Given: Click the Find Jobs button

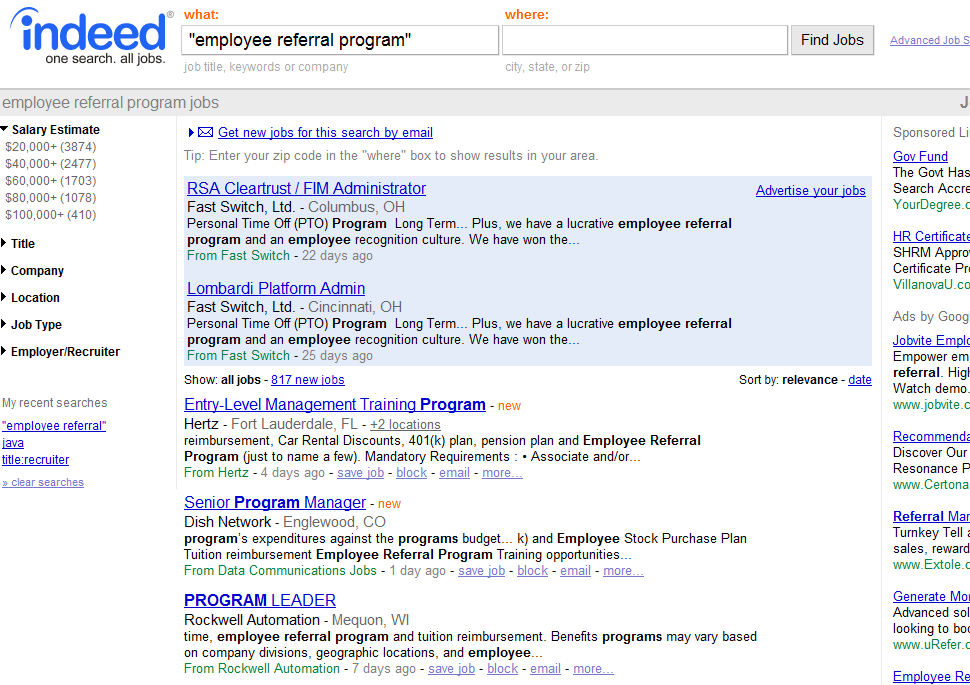Looking at the screenshot, I should [x=832, y=40].
